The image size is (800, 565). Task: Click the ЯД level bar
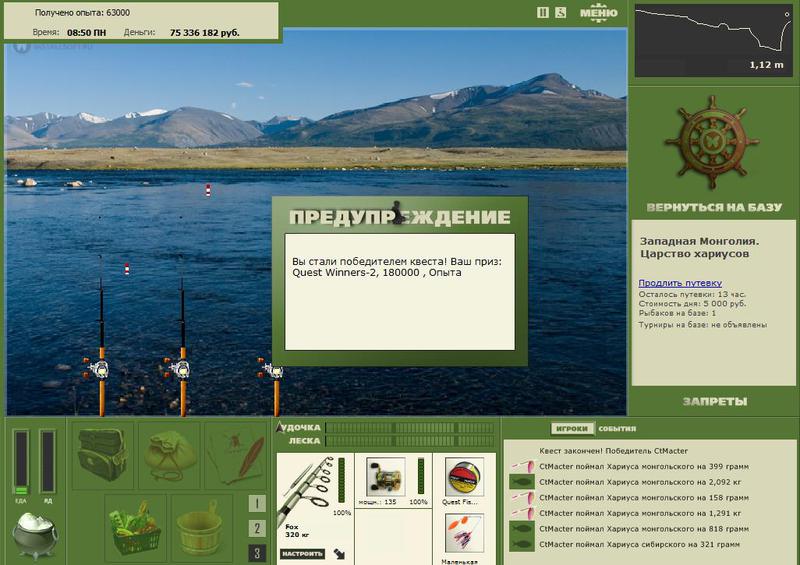[x=47, y=461]
